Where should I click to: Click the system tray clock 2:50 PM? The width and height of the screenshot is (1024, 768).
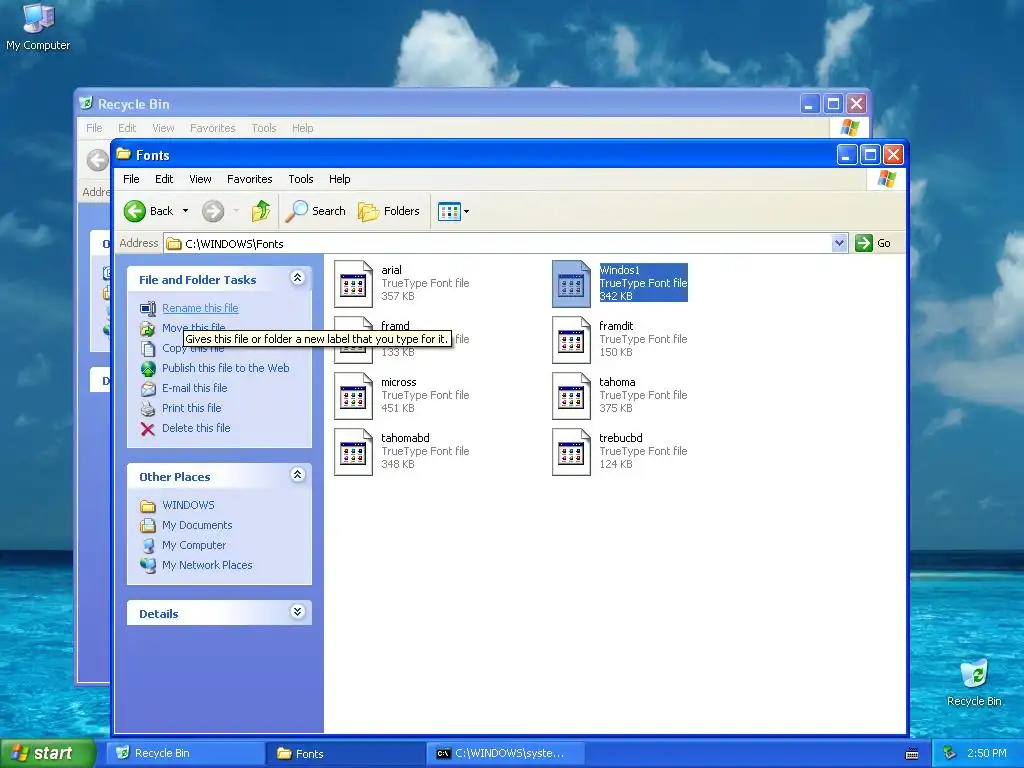click(x=987, y=754)
